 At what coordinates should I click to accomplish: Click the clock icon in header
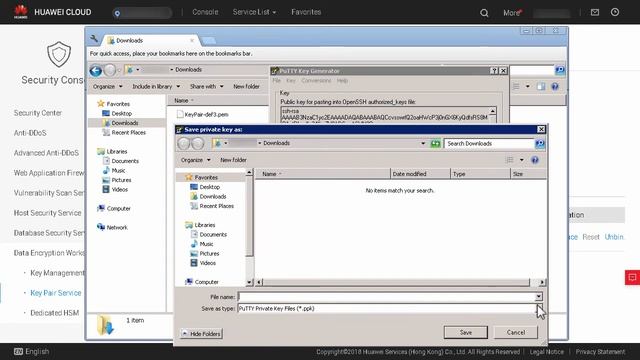[x=615, y=12]
